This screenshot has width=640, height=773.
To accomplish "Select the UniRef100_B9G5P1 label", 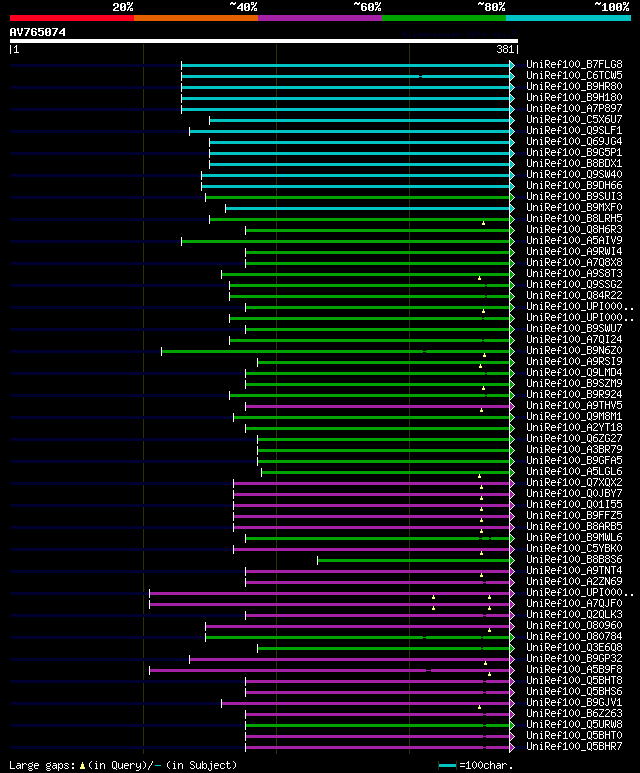I will point(574,152).
